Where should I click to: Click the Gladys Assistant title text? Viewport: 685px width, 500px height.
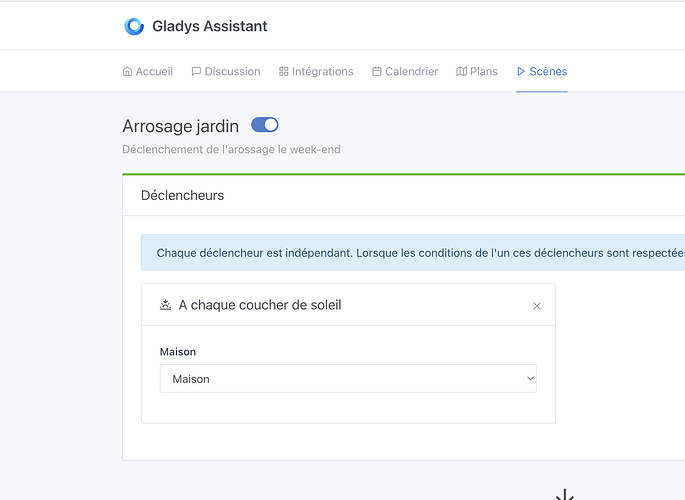210,26
